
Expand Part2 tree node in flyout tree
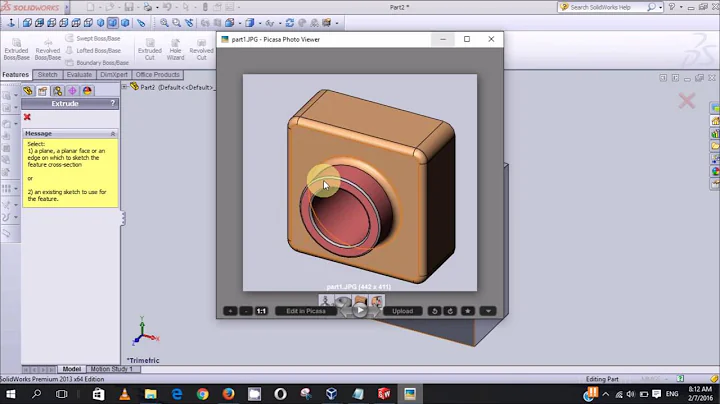[124, 87]
